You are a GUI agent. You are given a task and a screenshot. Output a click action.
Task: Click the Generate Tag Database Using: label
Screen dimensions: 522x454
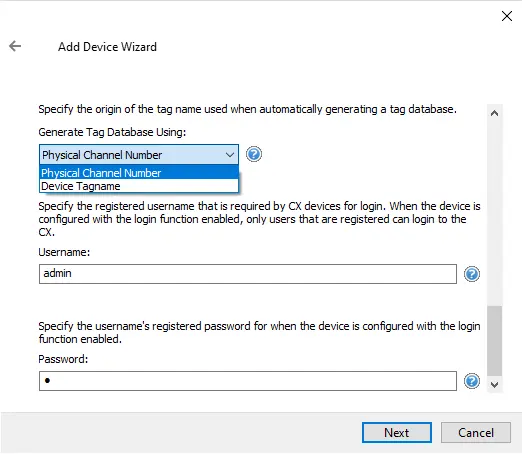pyautogui.click(x=112, y=132)
